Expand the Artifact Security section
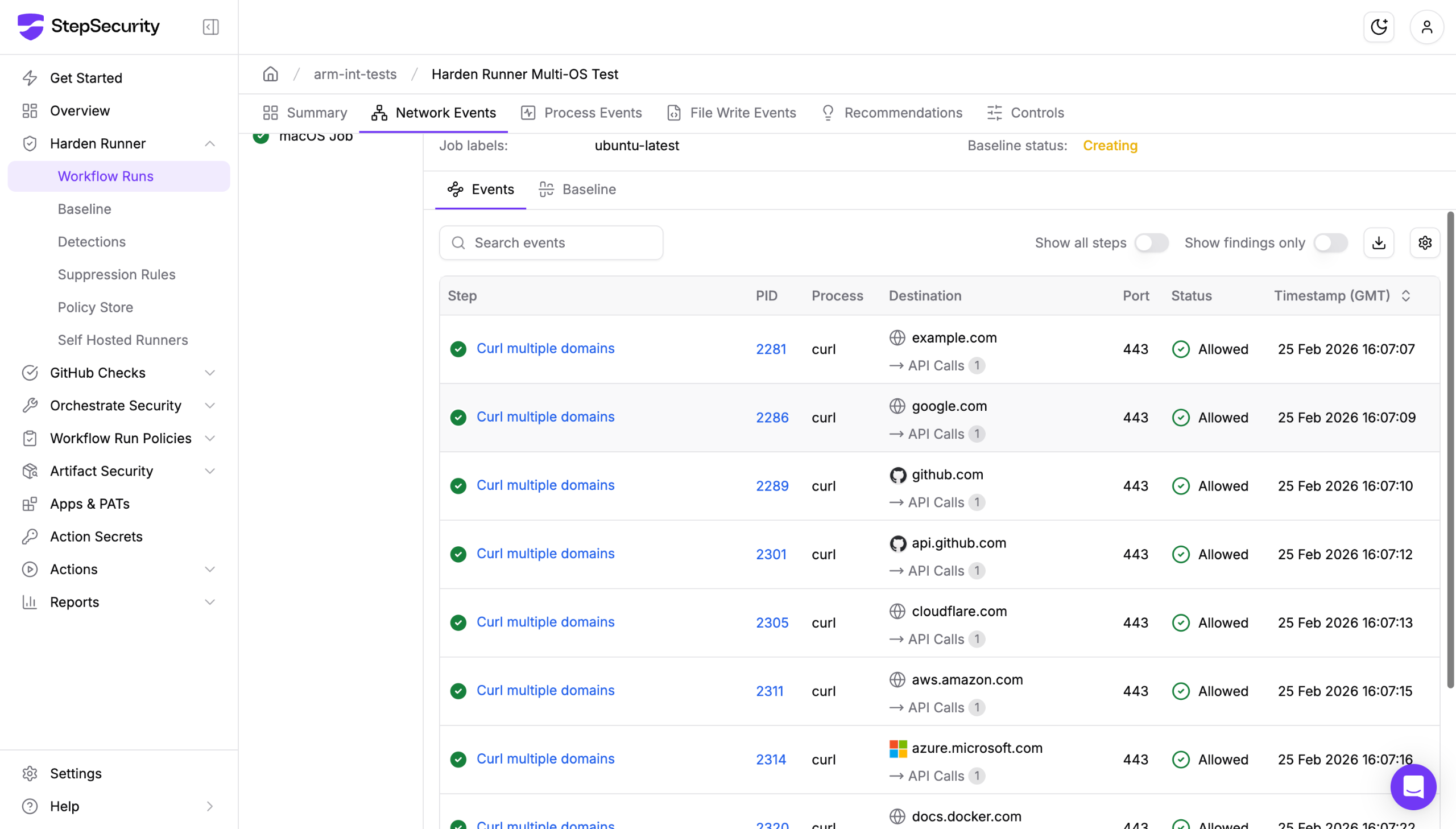1456x829 pixels. coord(209,471)
